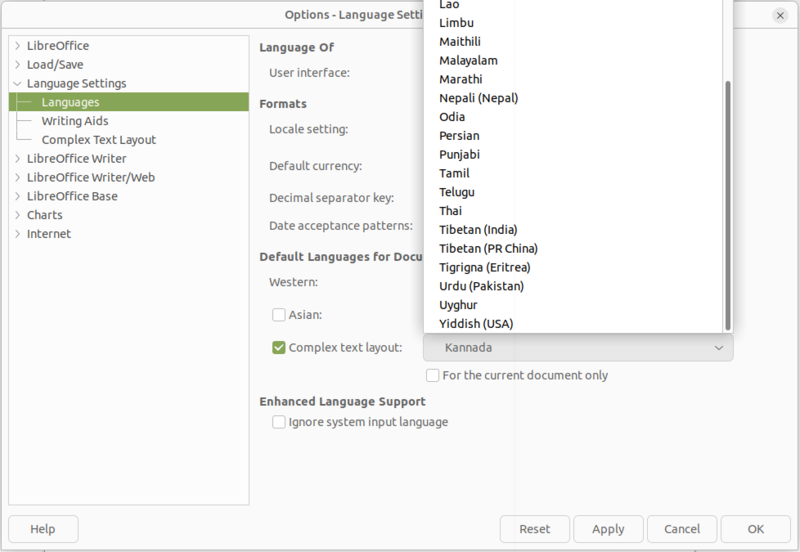Select Tigrigna (Eritrea) language entry
Image resolution: width=800 pixels, height=552 pixels.
tap(573, 268)
